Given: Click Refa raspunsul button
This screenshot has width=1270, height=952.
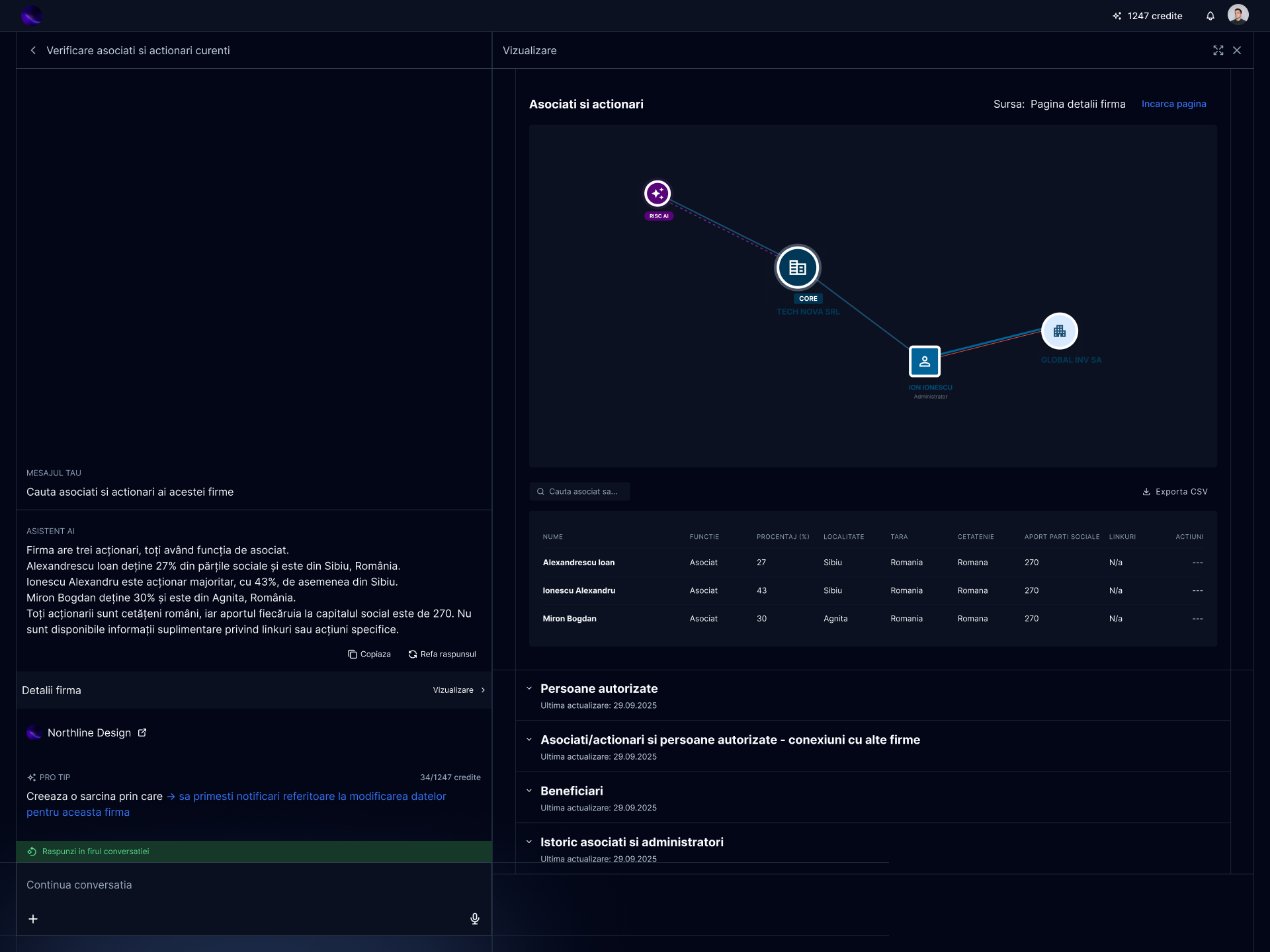Looking at the screenshot, I should [442, 654].
